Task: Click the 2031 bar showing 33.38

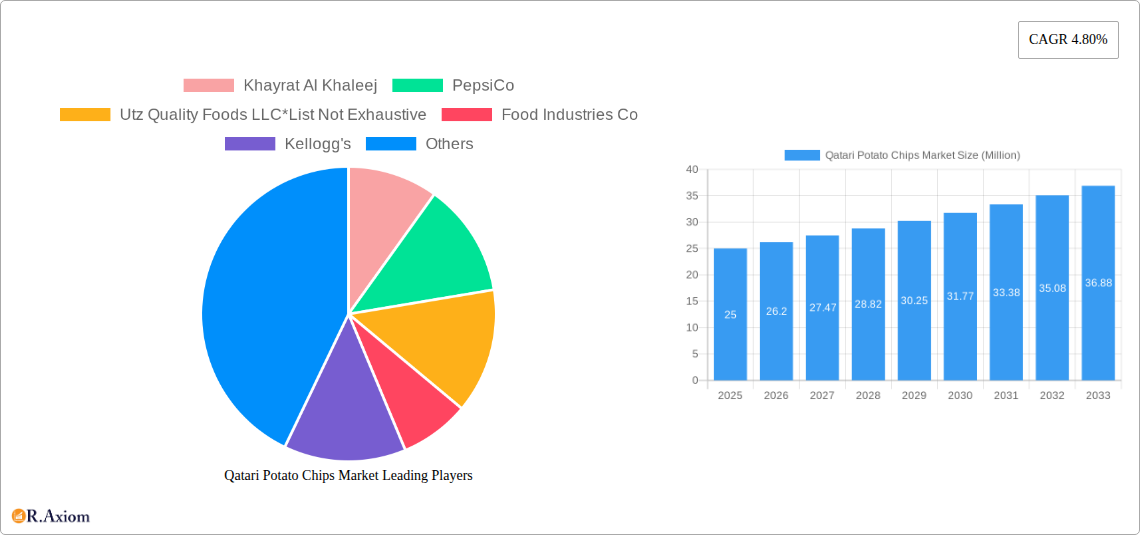Action: 1006,292
